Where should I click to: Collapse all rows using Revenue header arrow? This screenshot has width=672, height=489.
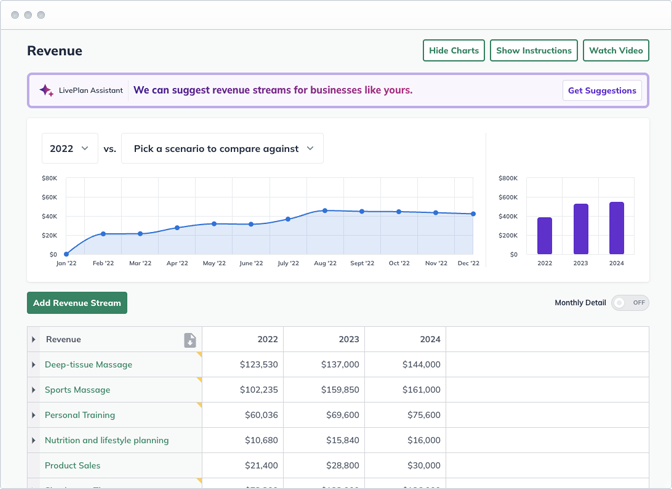click(34, 340)
